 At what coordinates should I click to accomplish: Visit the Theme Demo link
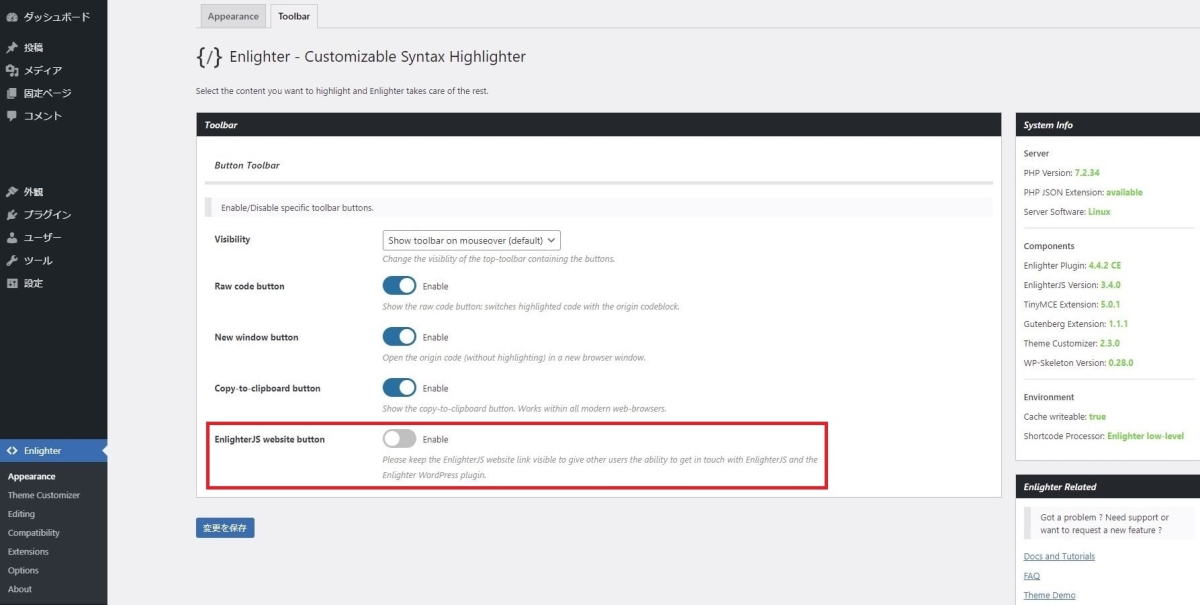click(x=1049, y=595)
